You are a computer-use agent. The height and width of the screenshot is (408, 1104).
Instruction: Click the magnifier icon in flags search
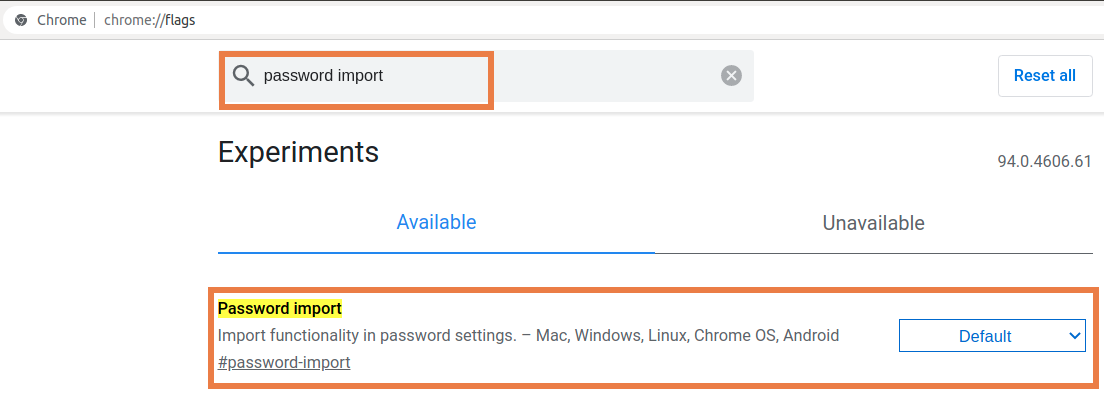(x=244, y=76)
